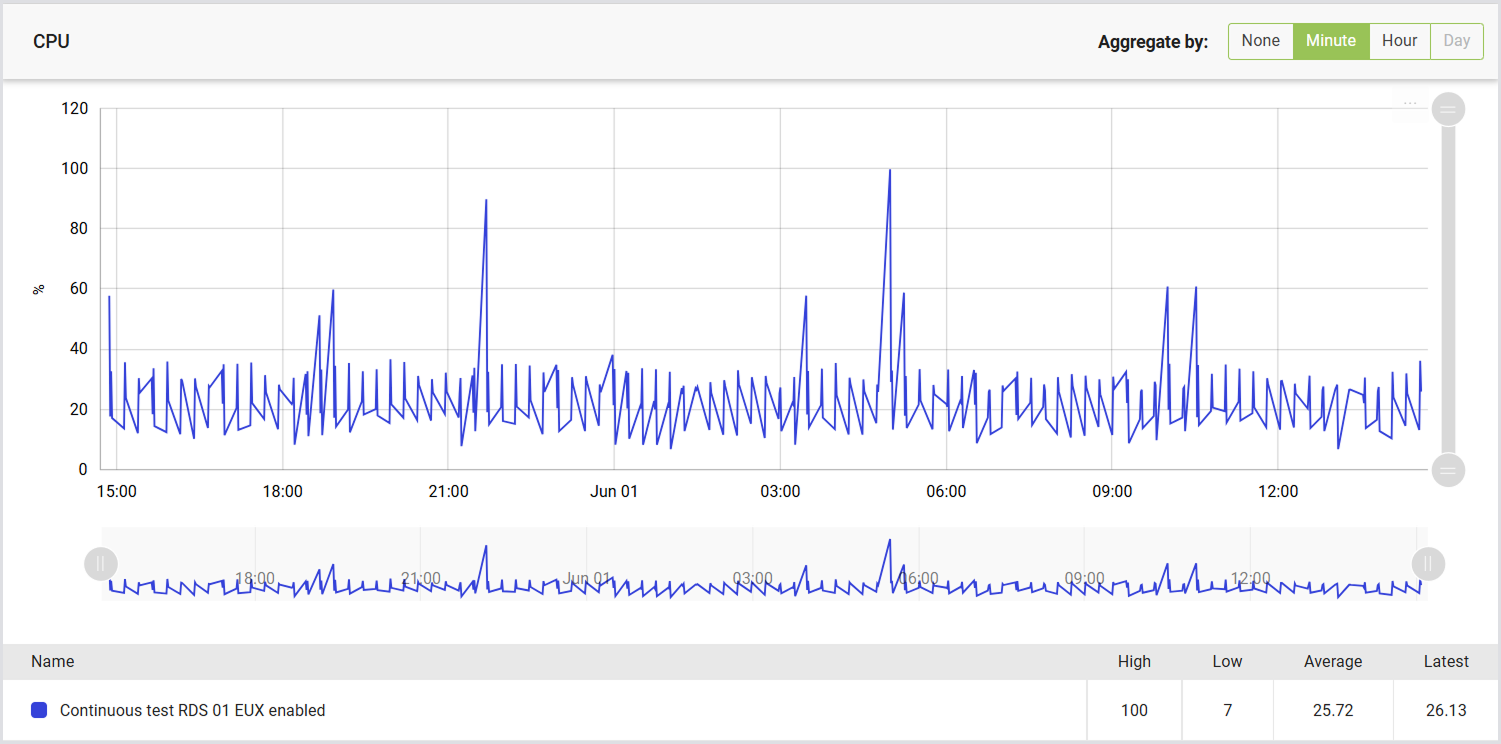Click the Average column header
Image resolution: width=1501 pixels, height=744 pixels.
pyautogui.click(x=1333, y=661)
